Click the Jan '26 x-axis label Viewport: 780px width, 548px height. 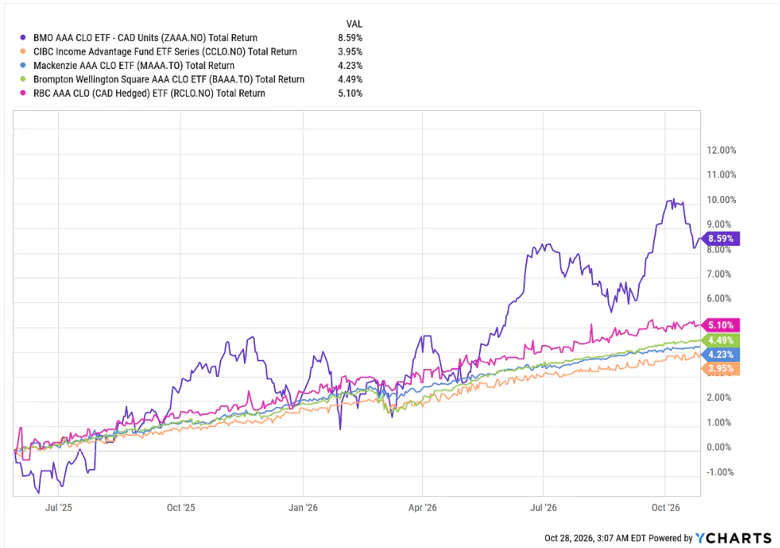pyautogui.click(x=303, y=508)
